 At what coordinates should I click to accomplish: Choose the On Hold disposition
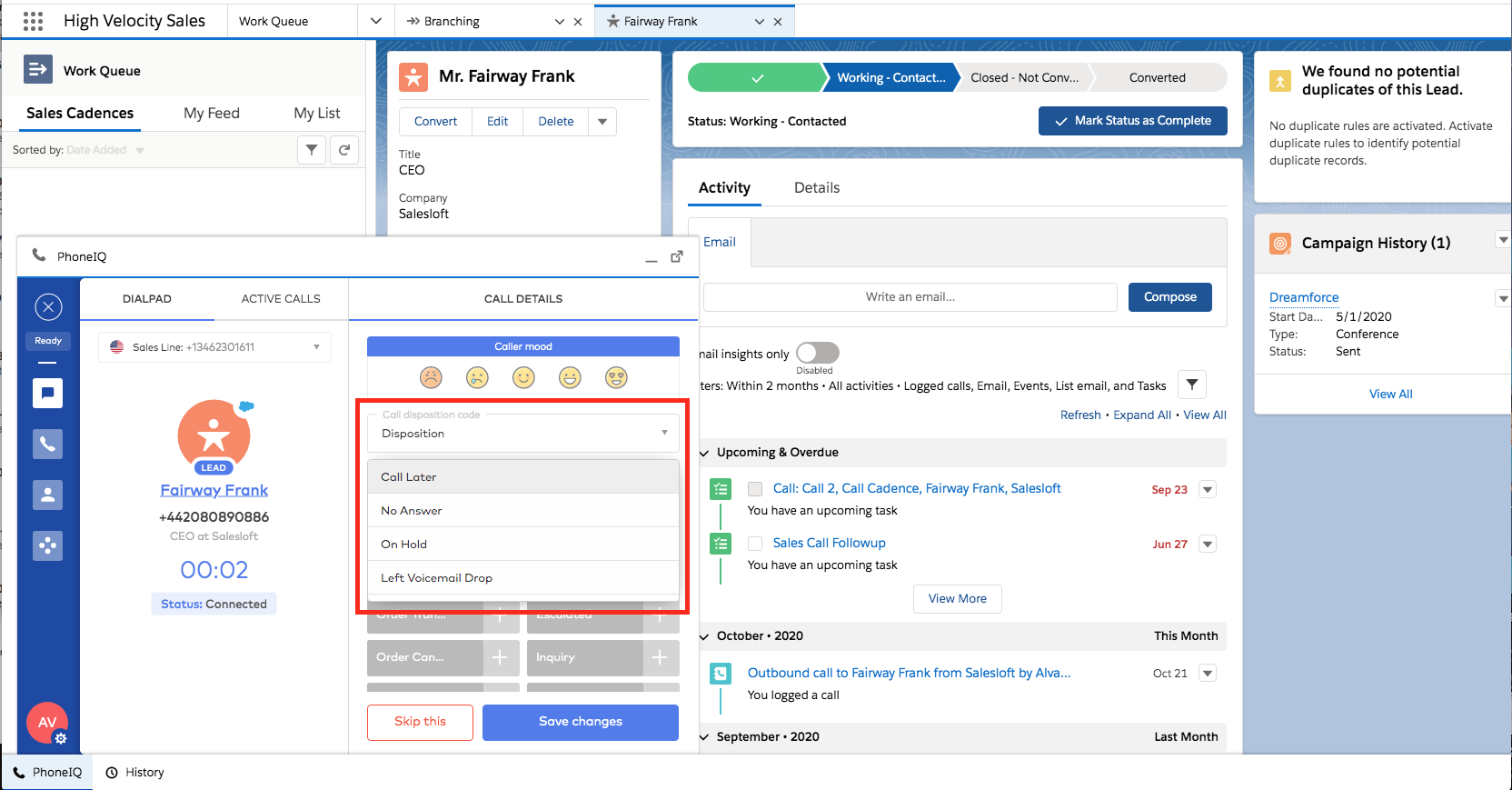523,545
